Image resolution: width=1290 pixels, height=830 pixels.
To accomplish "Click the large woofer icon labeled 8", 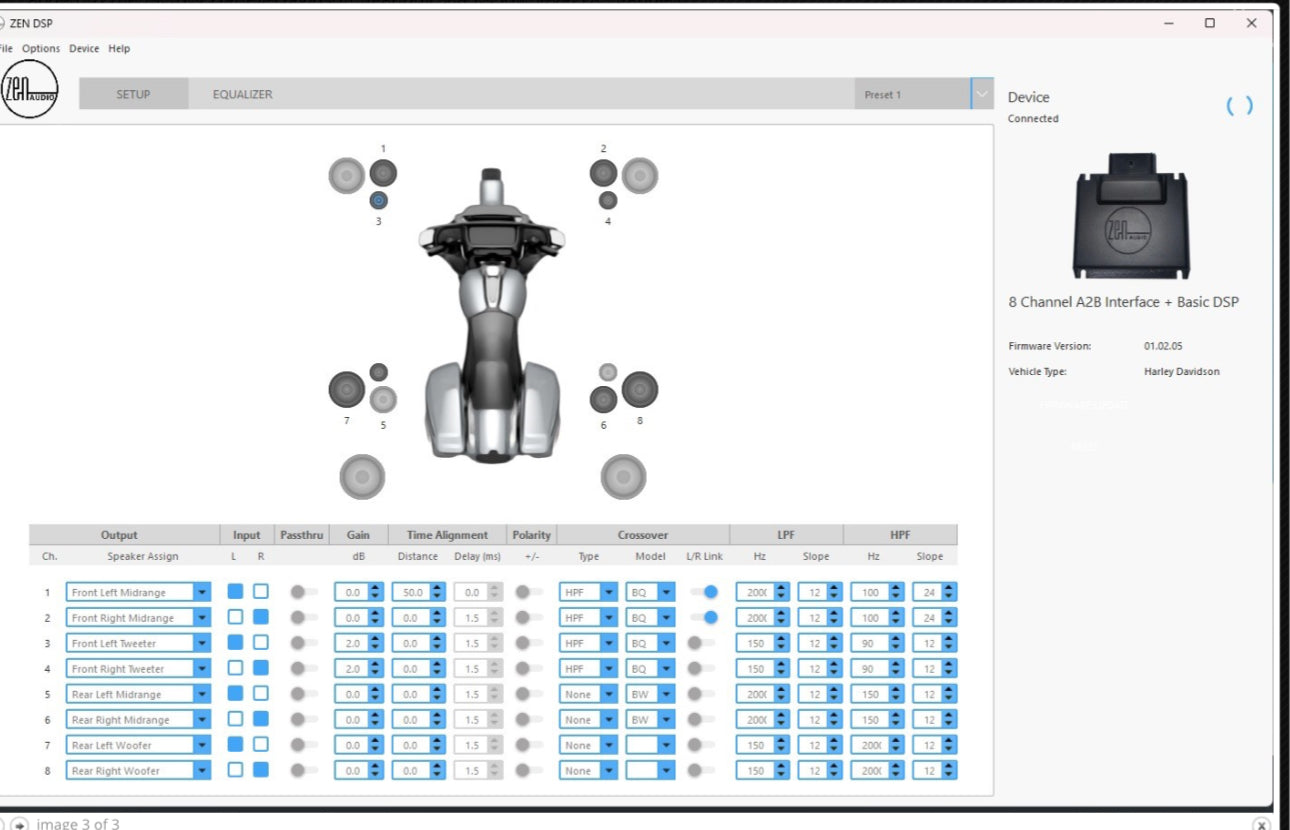I will [640, 389].
